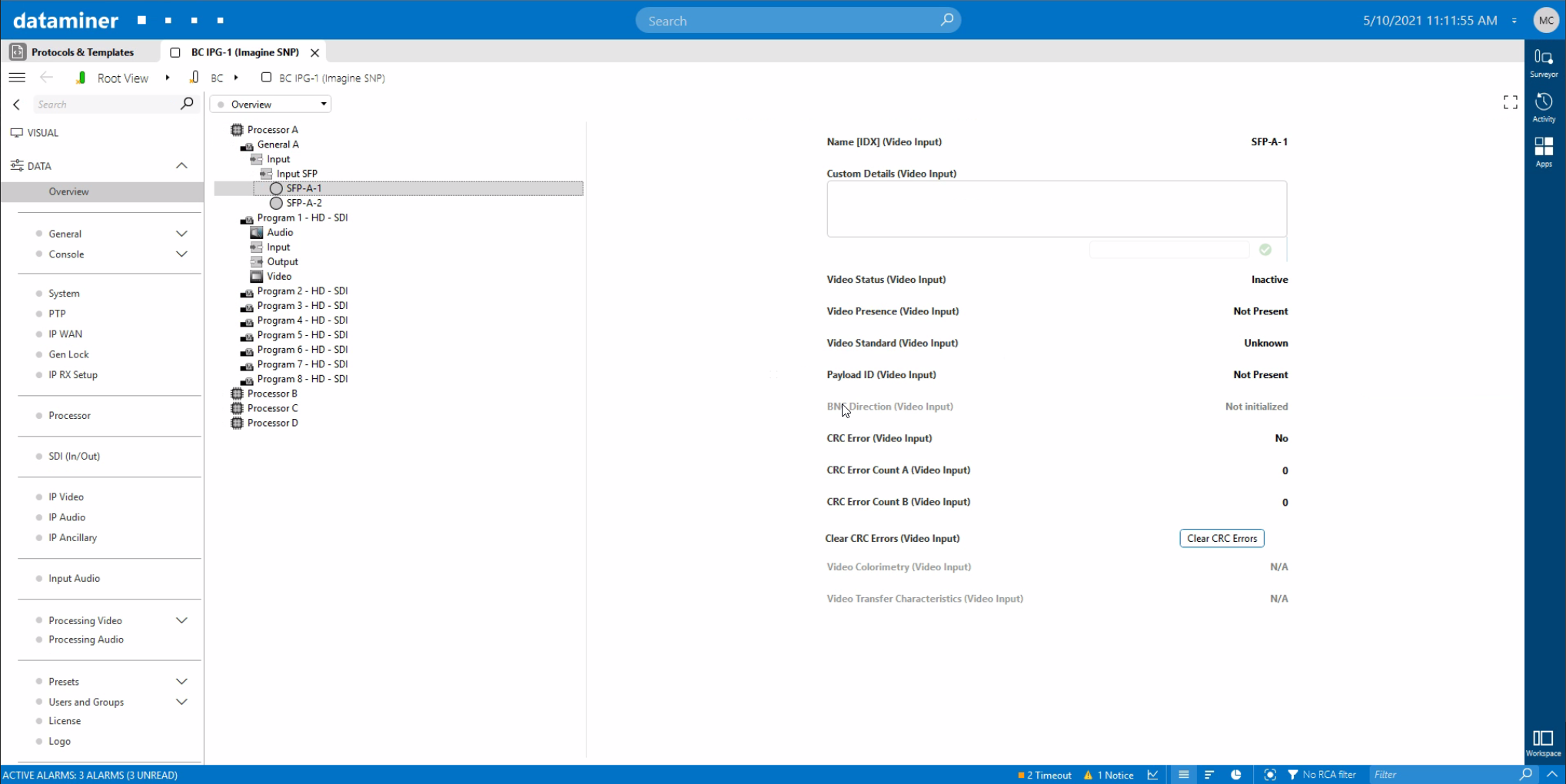Open the Gen Lock page
This screenshot has width=1566, height=784.
click(x=68, y=354)
